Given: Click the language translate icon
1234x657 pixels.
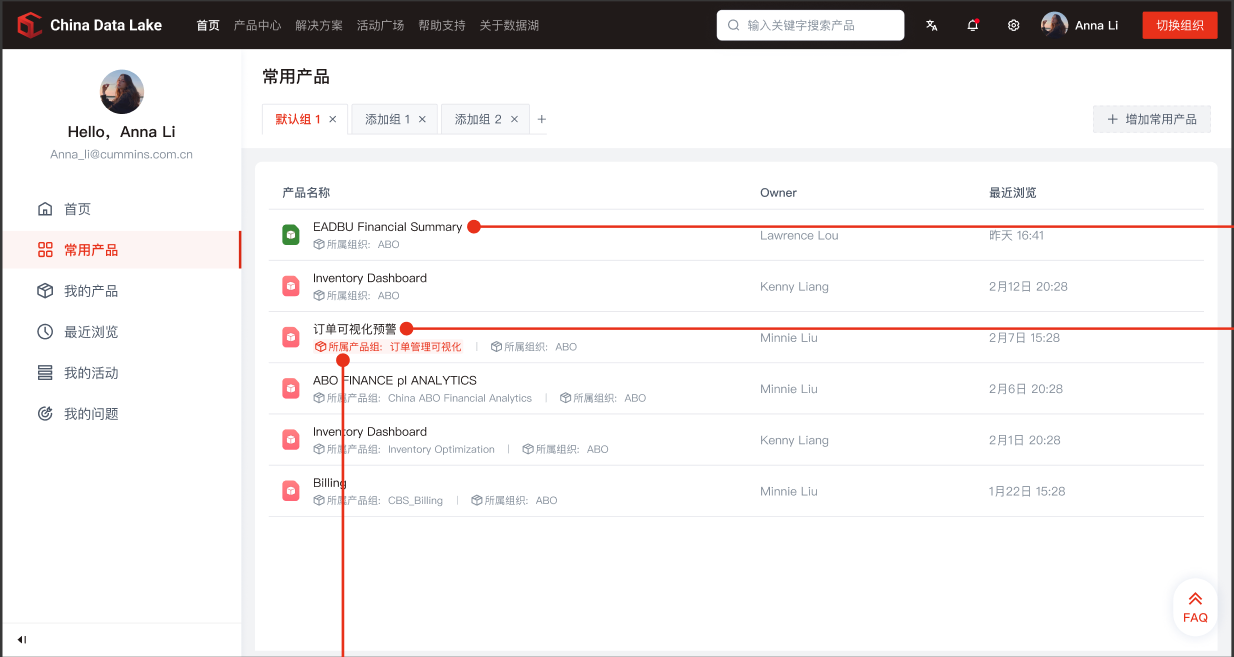Looking at the screenshot, I should 932,25.
